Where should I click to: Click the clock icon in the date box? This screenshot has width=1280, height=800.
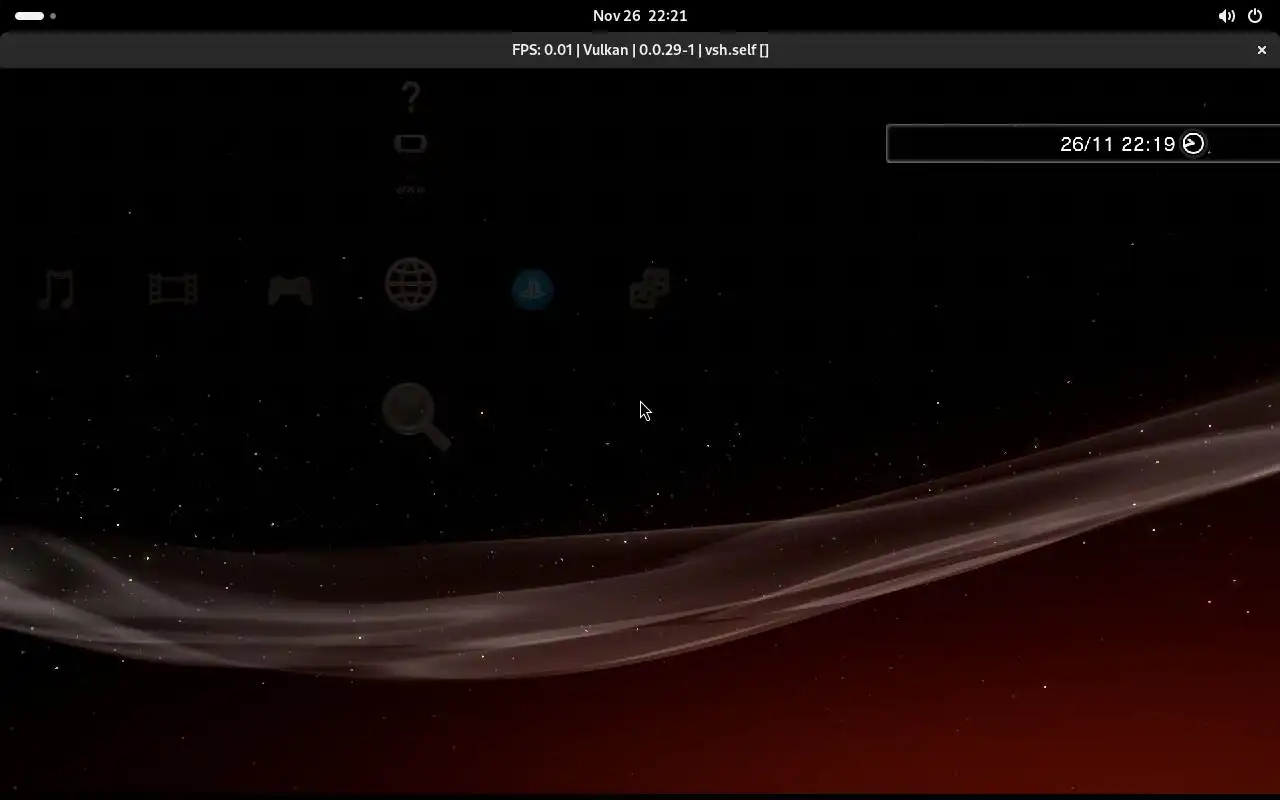1193,143
